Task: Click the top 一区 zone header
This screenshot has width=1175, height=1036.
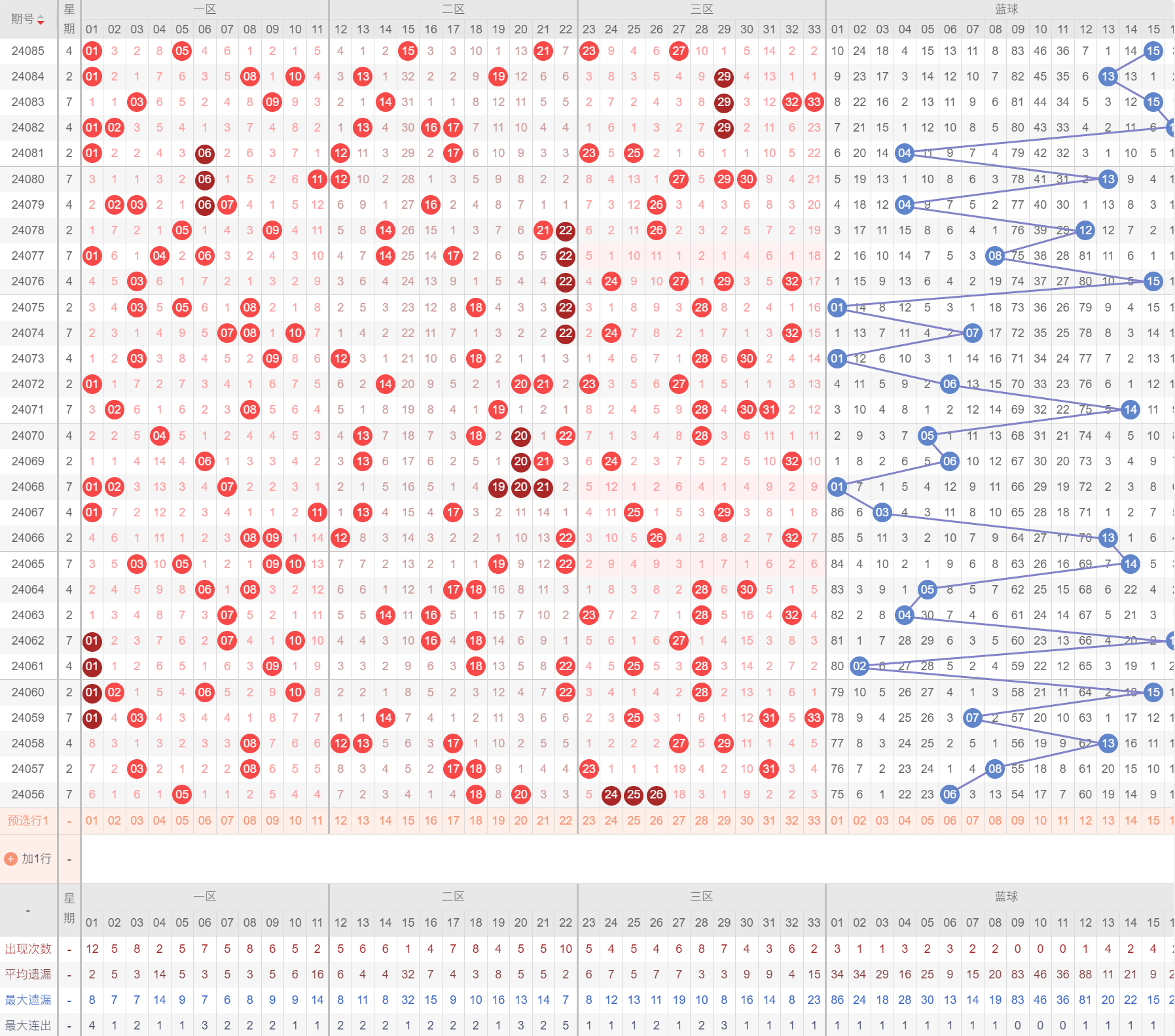Action: coord(205,9)
